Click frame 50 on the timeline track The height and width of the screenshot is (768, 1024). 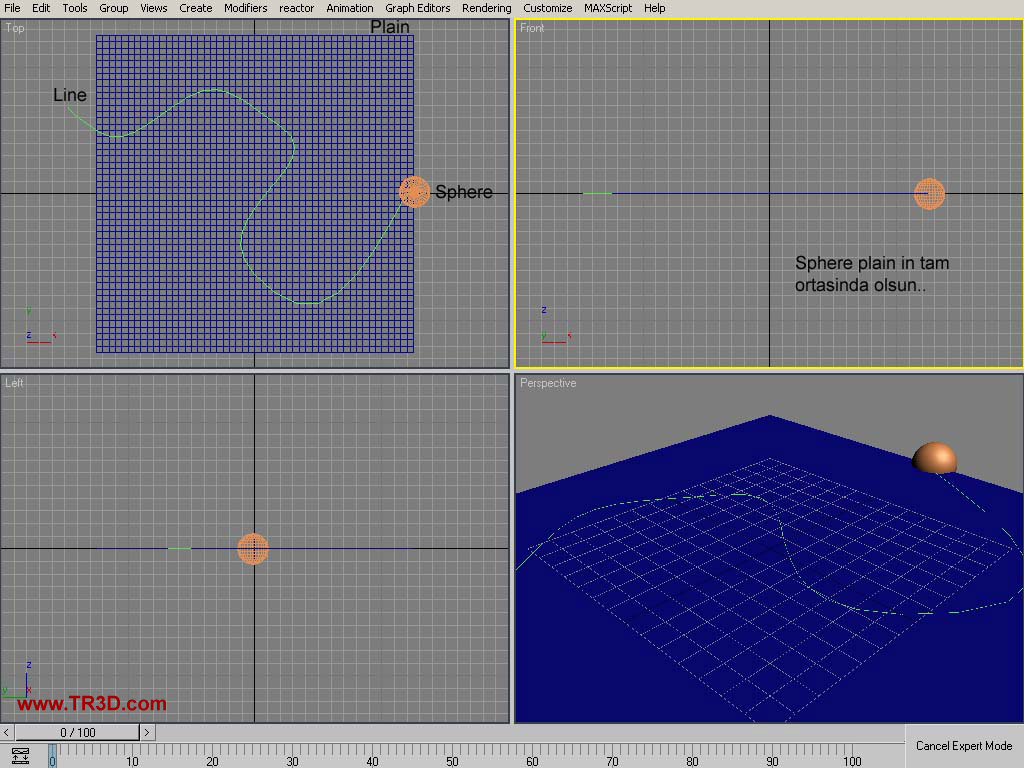click(452, 756)
